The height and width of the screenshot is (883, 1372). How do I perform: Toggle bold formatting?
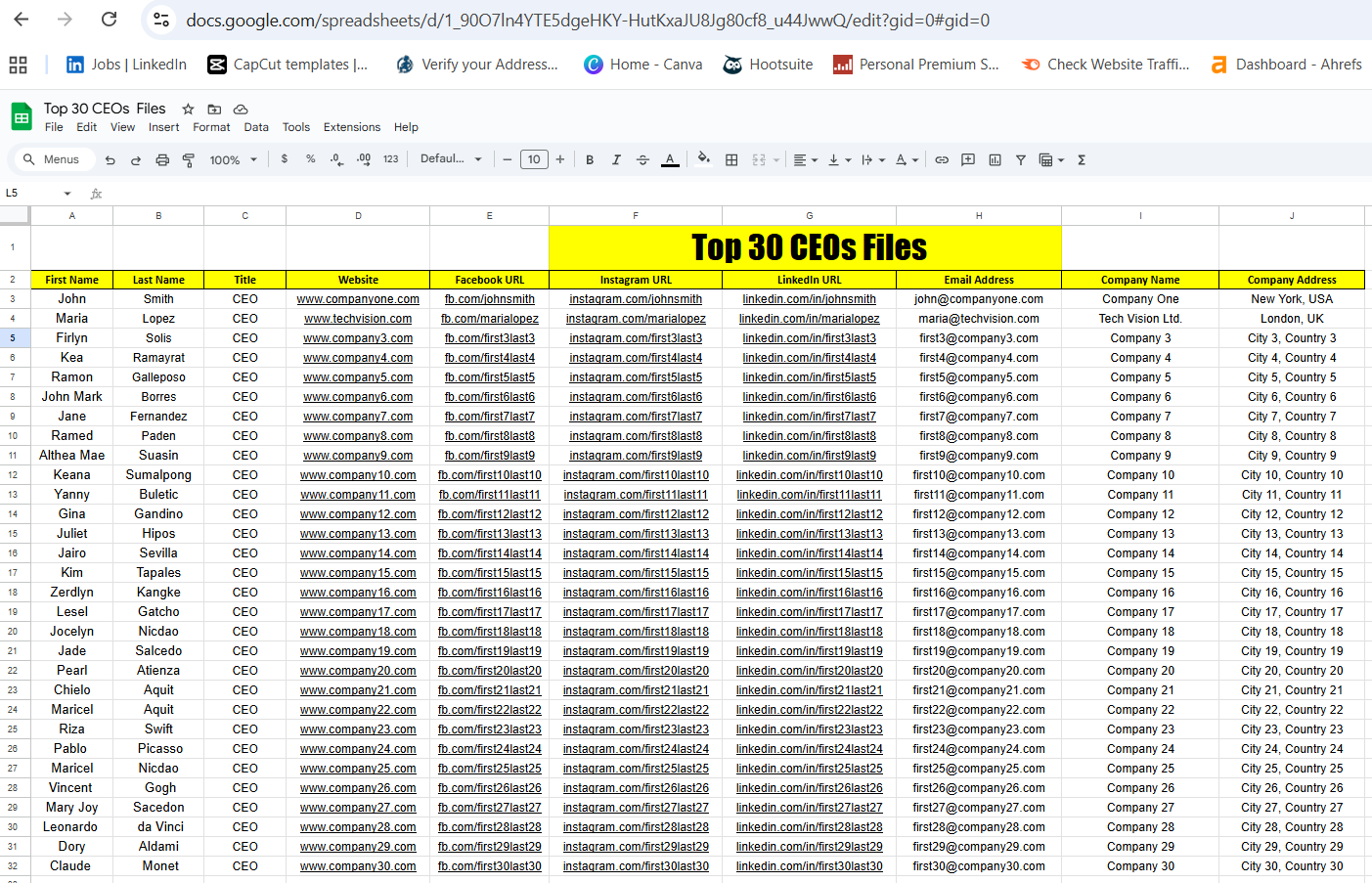click(590, 159)
